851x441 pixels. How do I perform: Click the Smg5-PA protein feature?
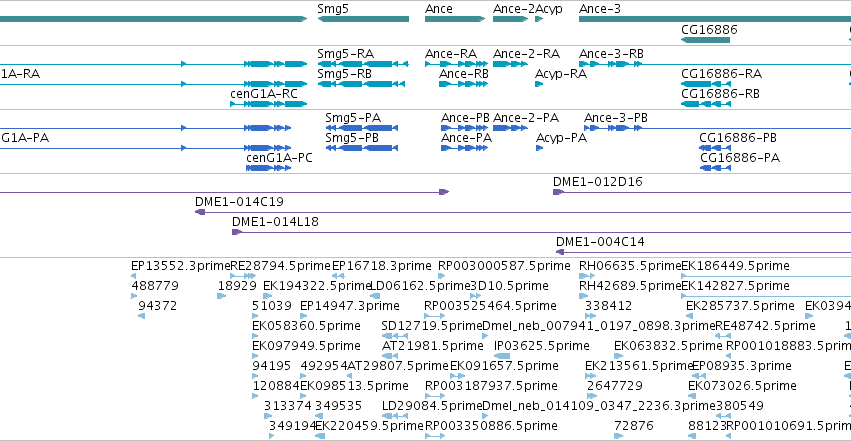coord(361,128)
